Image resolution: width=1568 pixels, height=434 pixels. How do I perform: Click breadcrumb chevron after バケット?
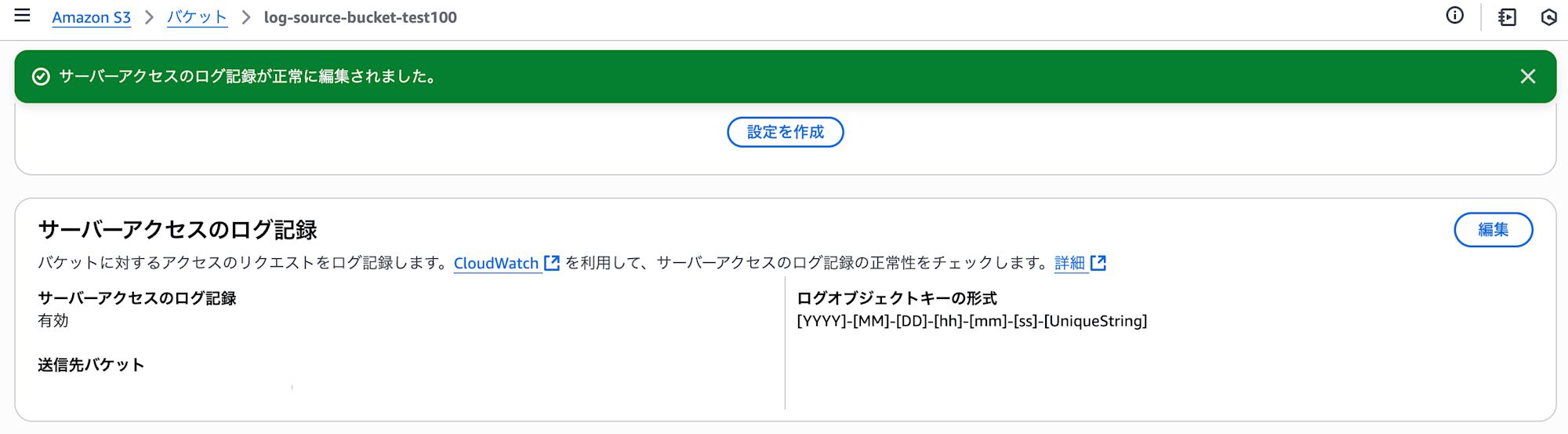[246, 17]
